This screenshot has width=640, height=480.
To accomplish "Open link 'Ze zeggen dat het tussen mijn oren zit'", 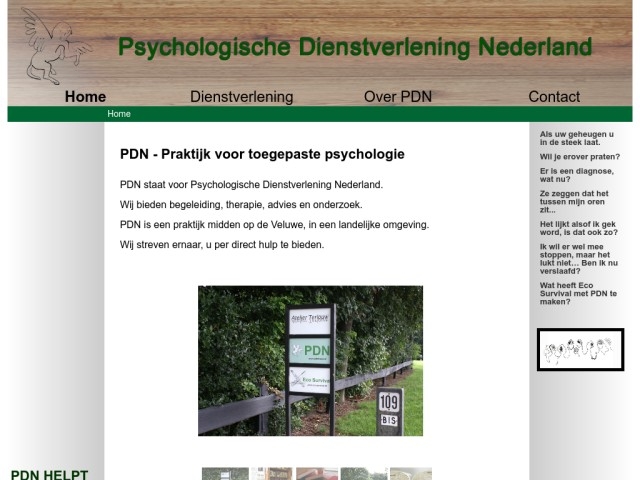I will (x=574, y=202).
